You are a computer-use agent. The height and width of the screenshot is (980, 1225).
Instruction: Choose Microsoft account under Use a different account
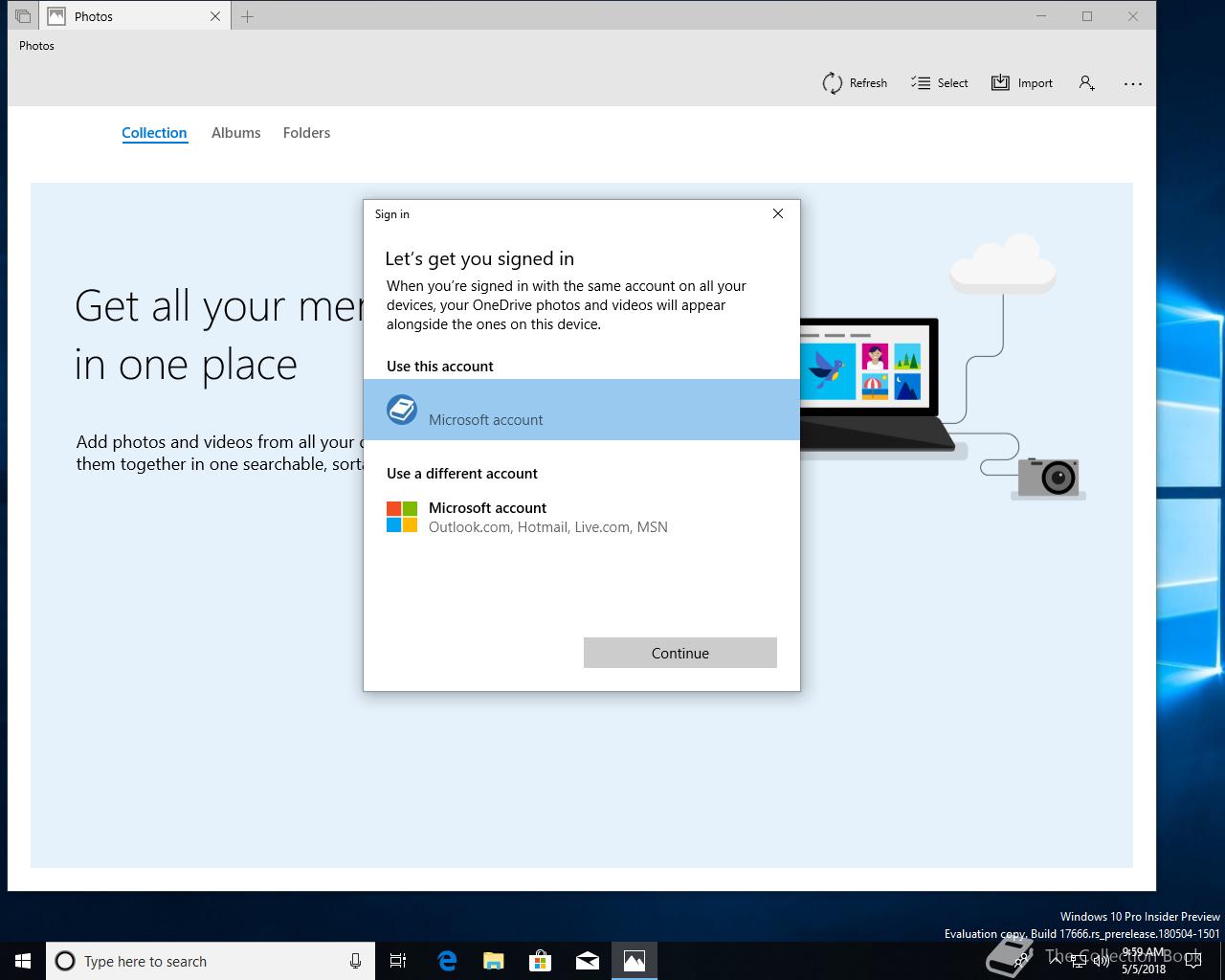coord(582,517)
